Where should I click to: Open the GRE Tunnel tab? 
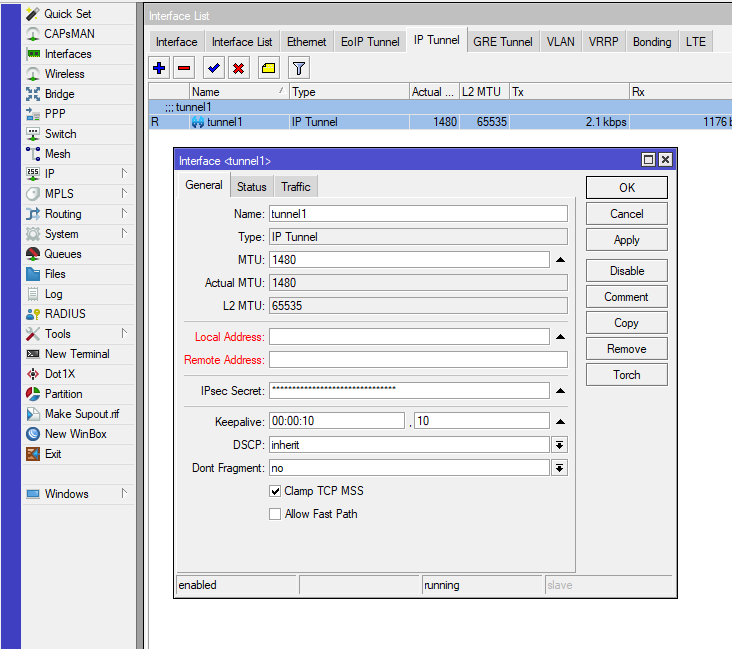pyautogui.click(x=503, y=42)
